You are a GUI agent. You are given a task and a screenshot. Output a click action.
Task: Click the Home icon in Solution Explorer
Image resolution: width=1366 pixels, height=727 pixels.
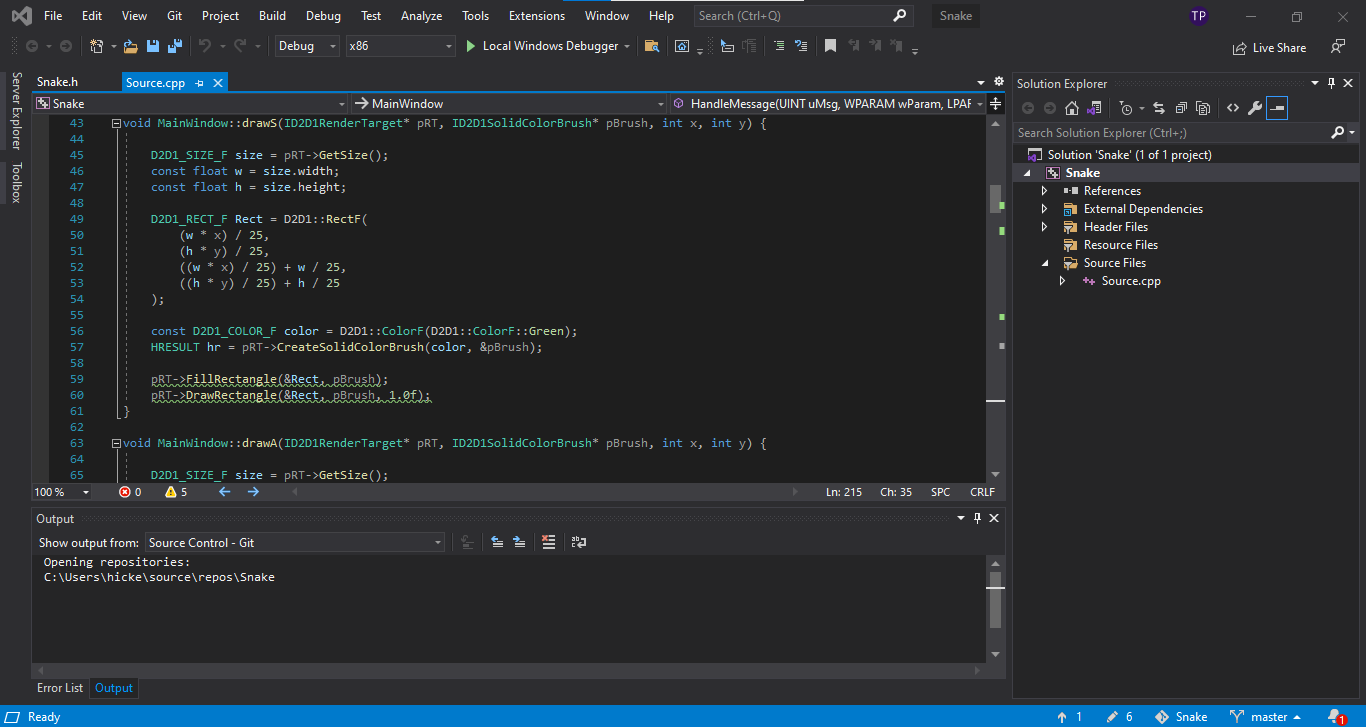coord(1072,108)
